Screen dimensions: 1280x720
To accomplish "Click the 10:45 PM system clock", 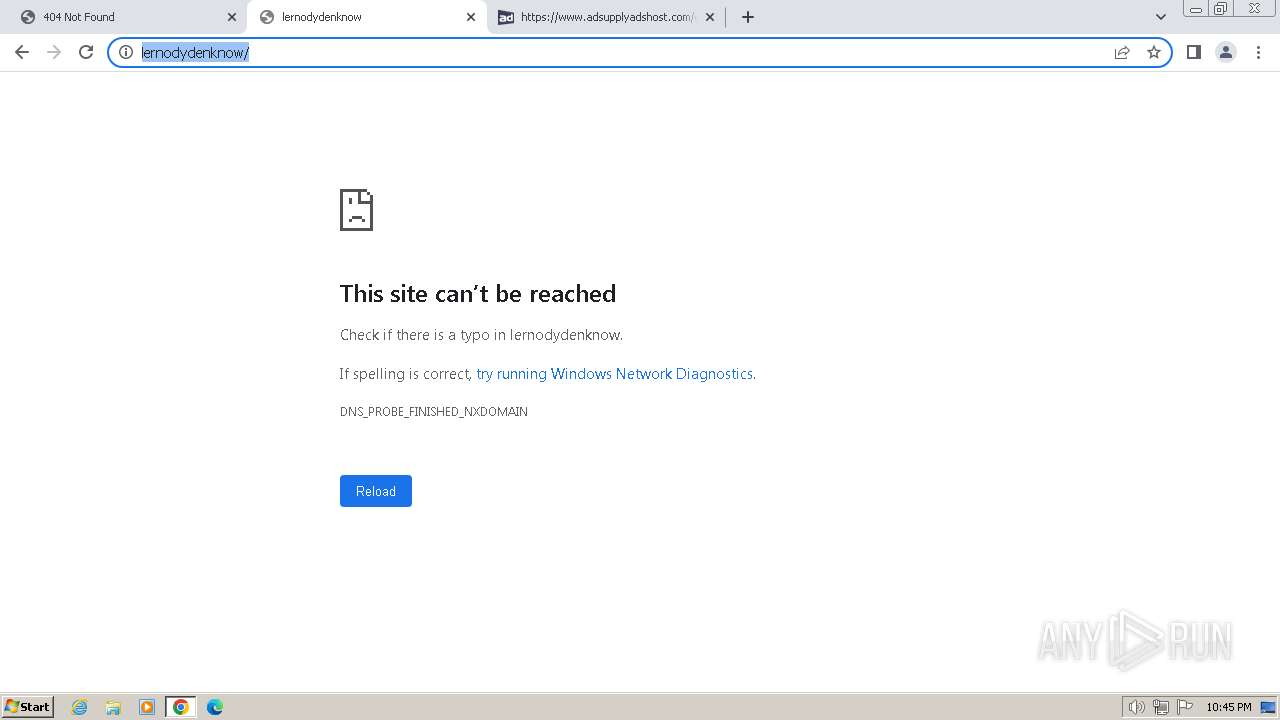I will point(1229,707).
